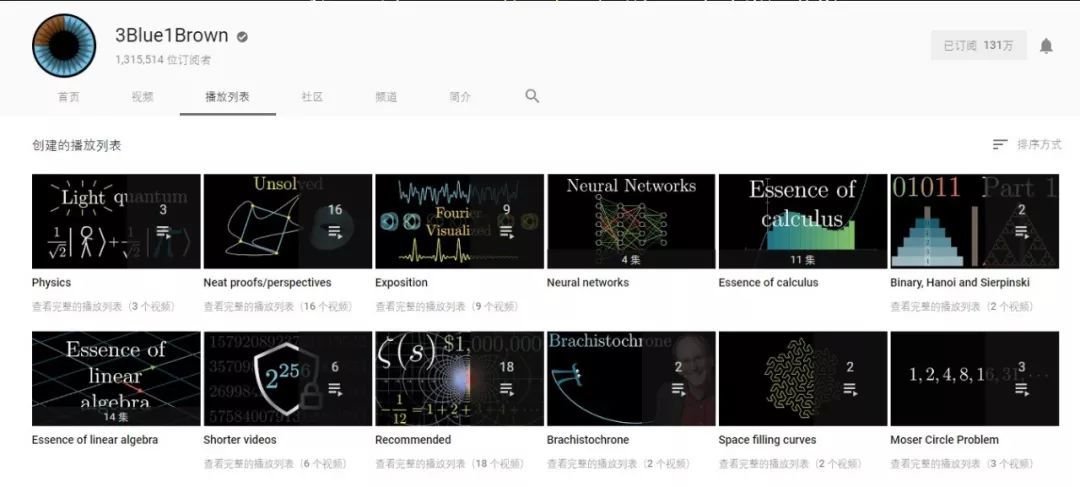Open the Shorter videos playlist thumbnail
1080x487 pixels.
click(287, 378)
